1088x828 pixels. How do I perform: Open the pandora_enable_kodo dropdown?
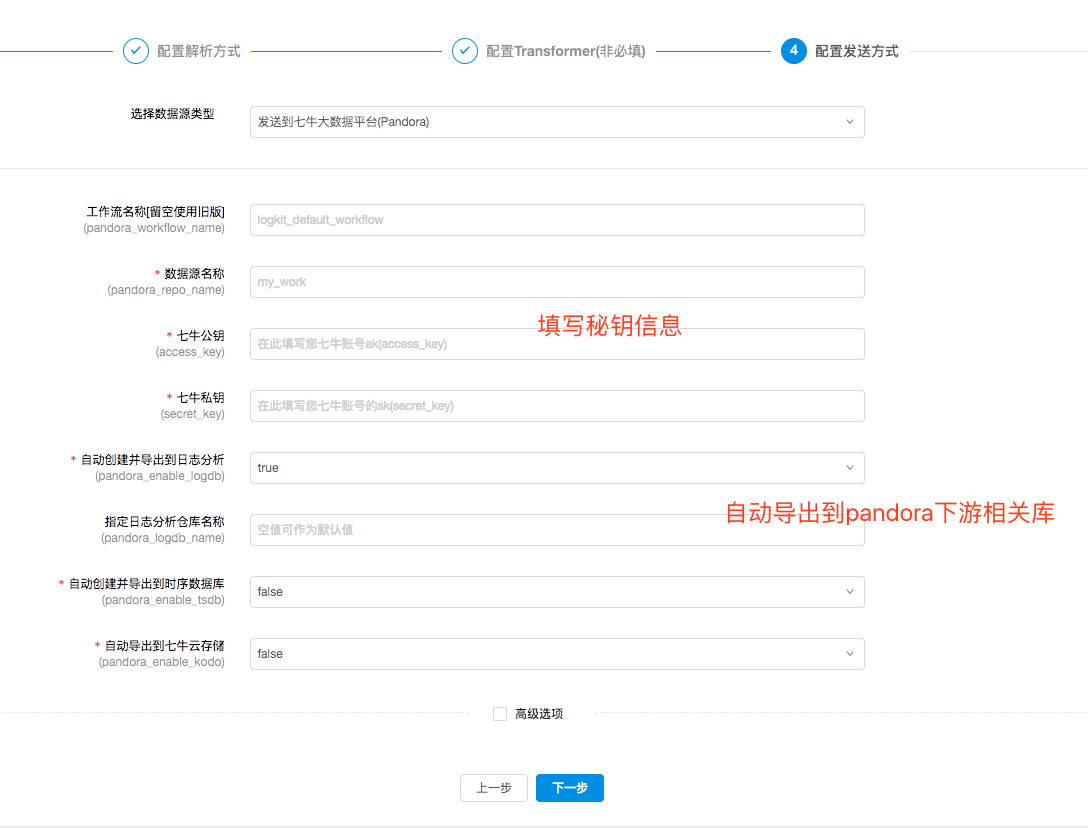(557, 654)
